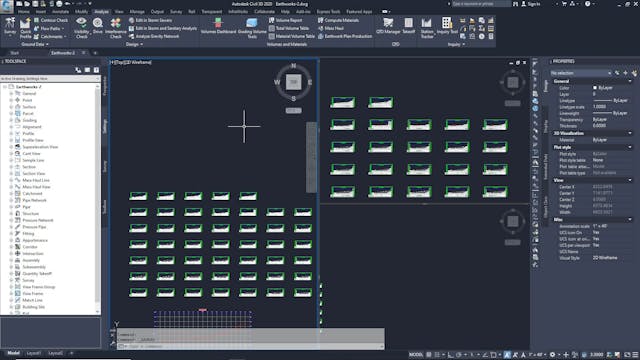Screen dimensions: 640x360
Task: Open the Output ribbon tab
Action: 157,12
